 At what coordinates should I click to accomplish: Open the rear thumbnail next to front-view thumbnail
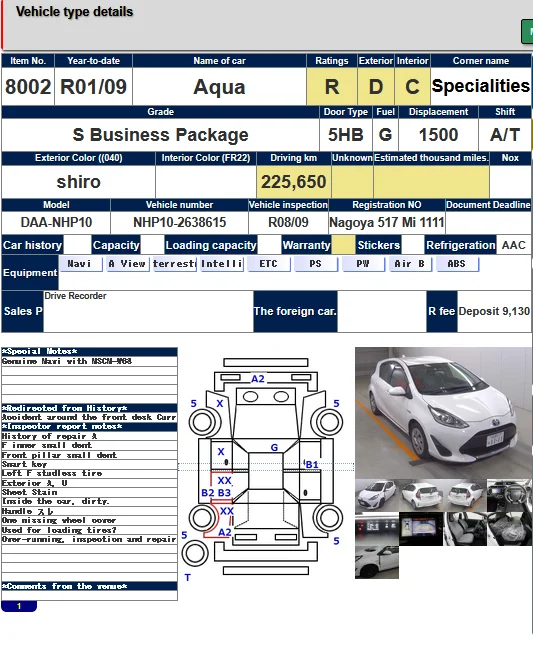[x=421, y=495]
